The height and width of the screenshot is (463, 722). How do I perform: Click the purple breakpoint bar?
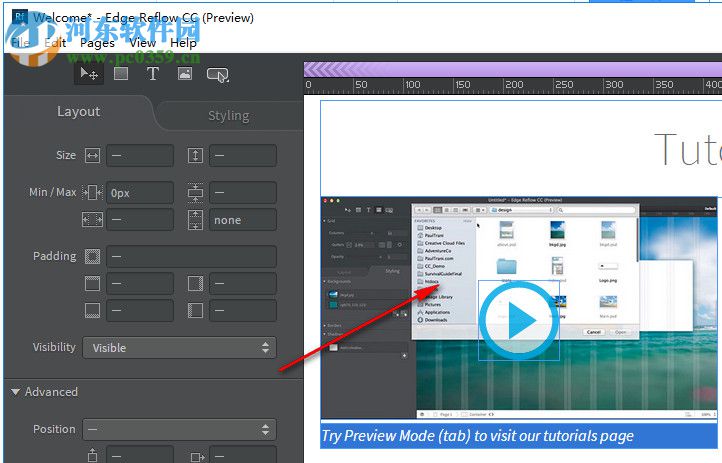point(512,70)
